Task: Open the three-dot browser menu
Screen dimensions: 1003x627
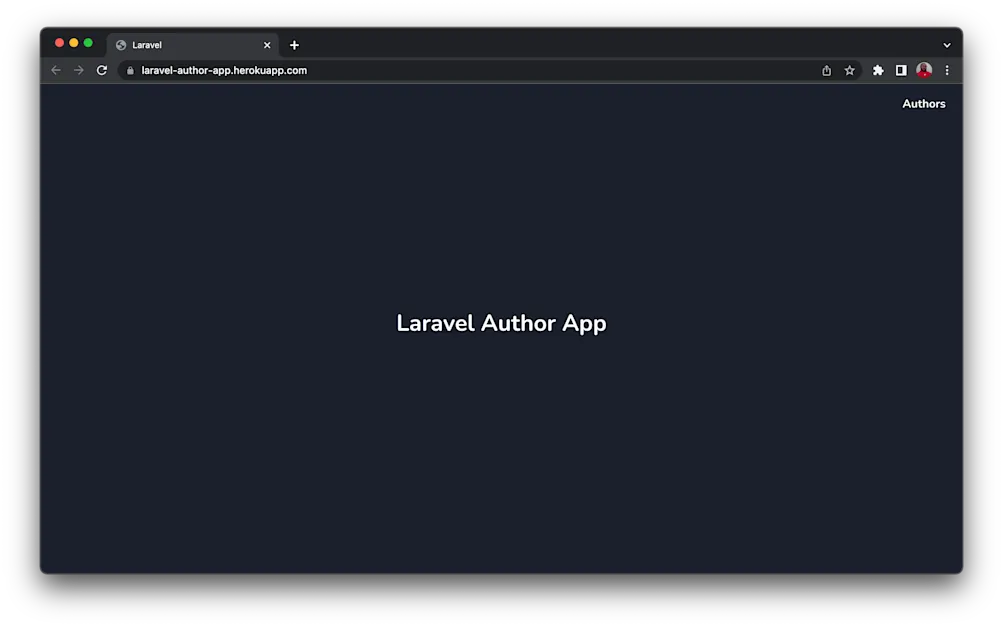Action: [x=946, y=70]
